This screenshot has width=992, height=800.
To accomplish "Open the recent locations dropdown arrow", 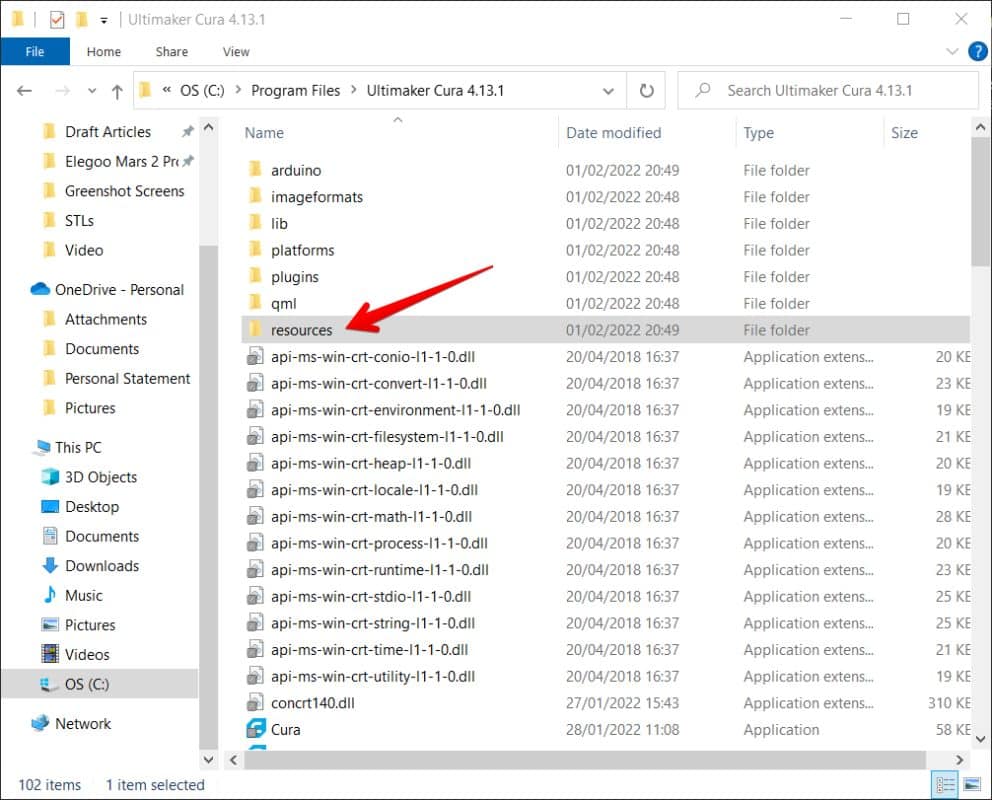I will click(92, 91).
